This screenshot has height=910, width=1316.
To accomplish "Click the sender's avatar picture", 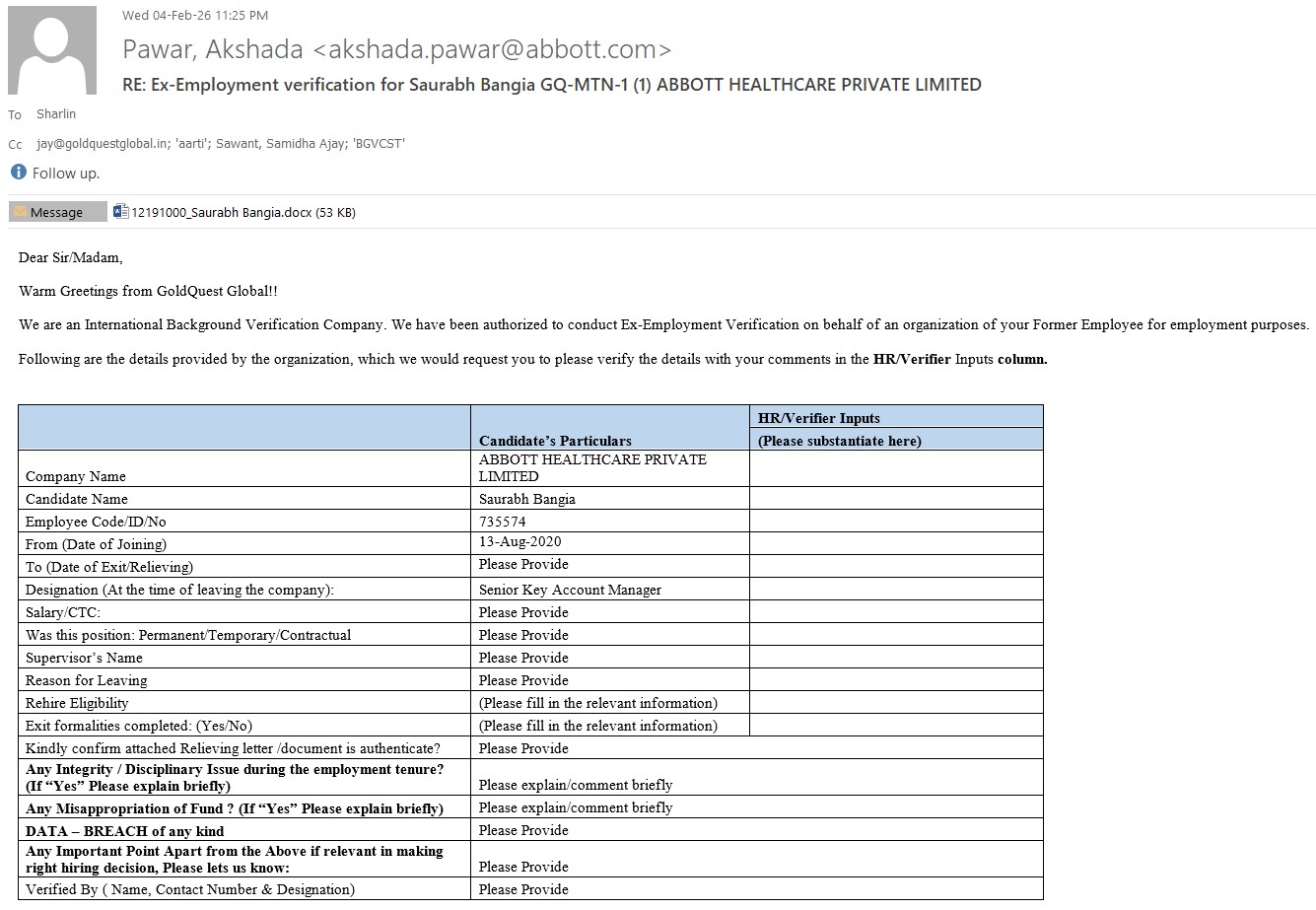I will [52, 50].
